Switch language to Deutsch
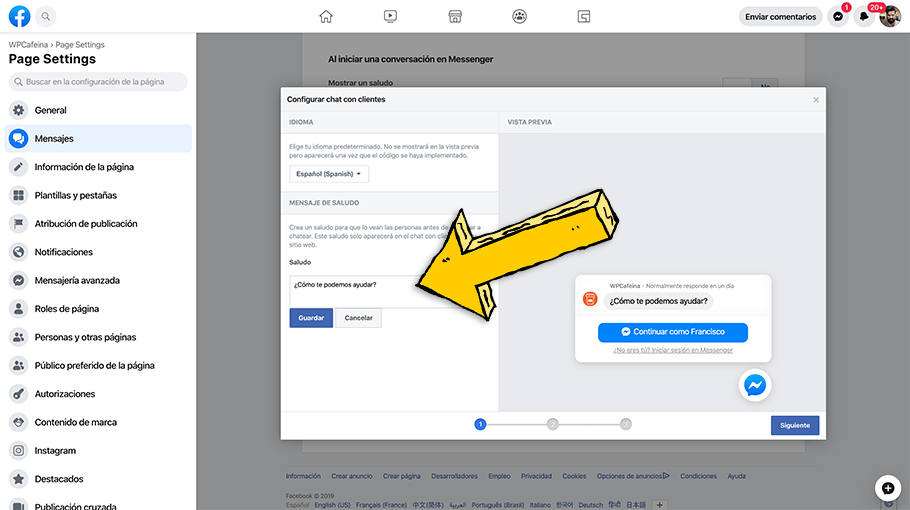 591,505
